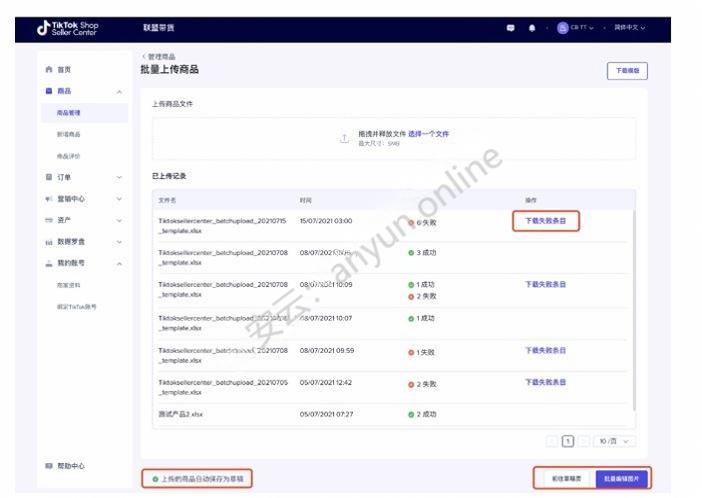Expand the 数据罗盘 sidebar section chevron
Screen dimensions: 702x498
coord(119,242)
